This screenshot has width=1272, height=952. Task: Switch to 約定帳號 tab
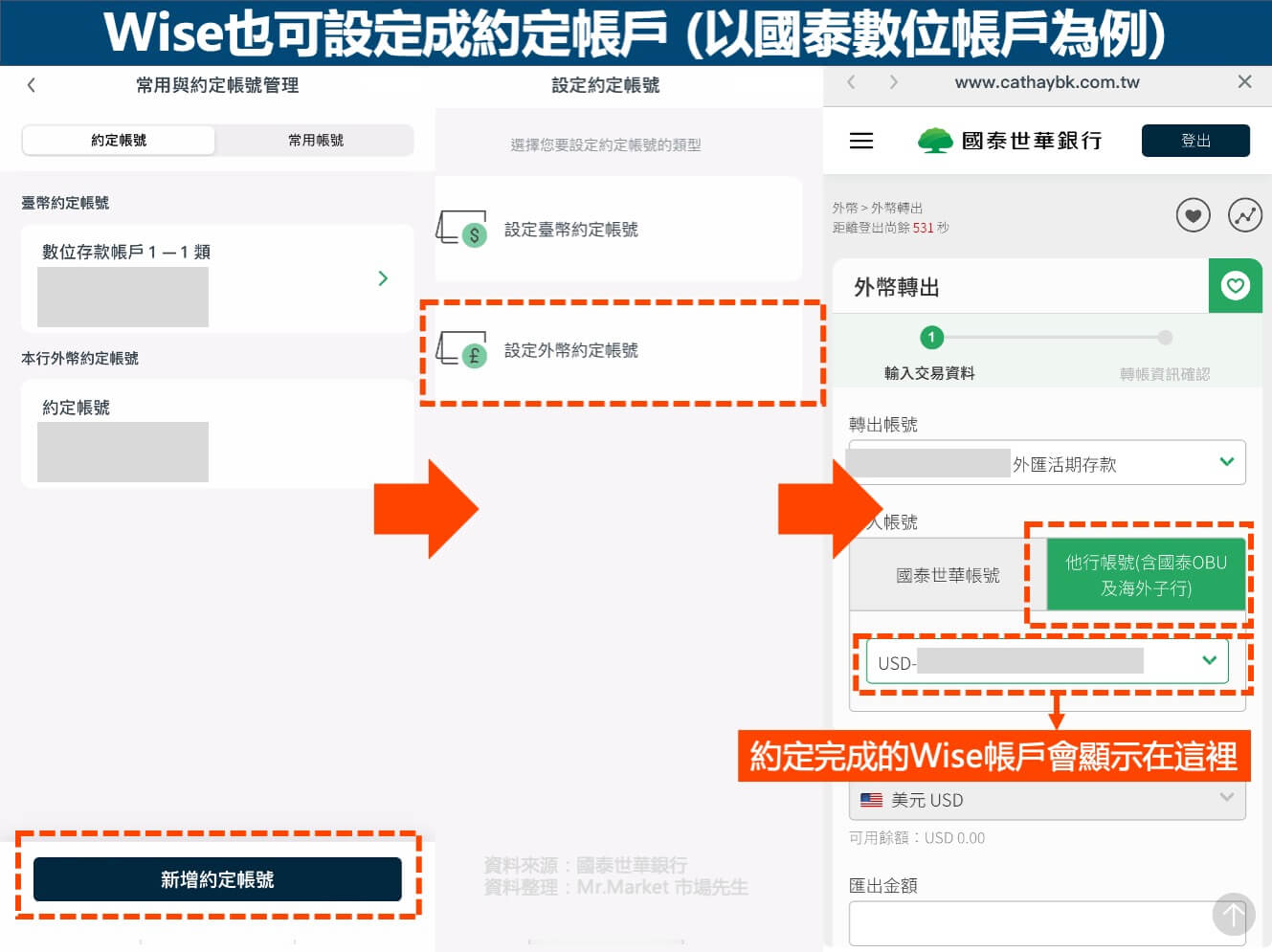tap(119, 140)
